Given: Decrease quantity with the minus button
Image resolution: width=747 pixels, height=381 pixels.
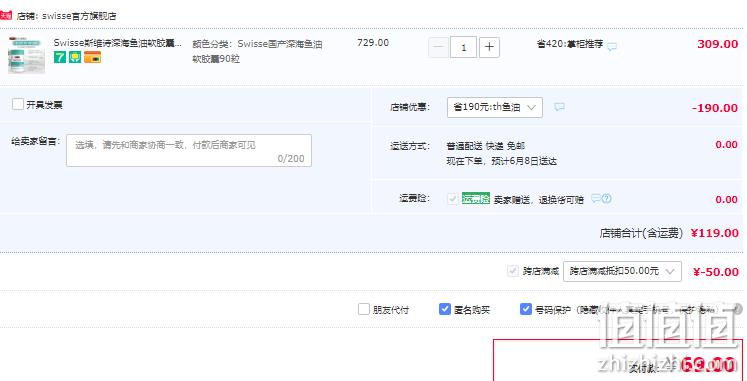Looking at the screenshot, I should point(438,48).
